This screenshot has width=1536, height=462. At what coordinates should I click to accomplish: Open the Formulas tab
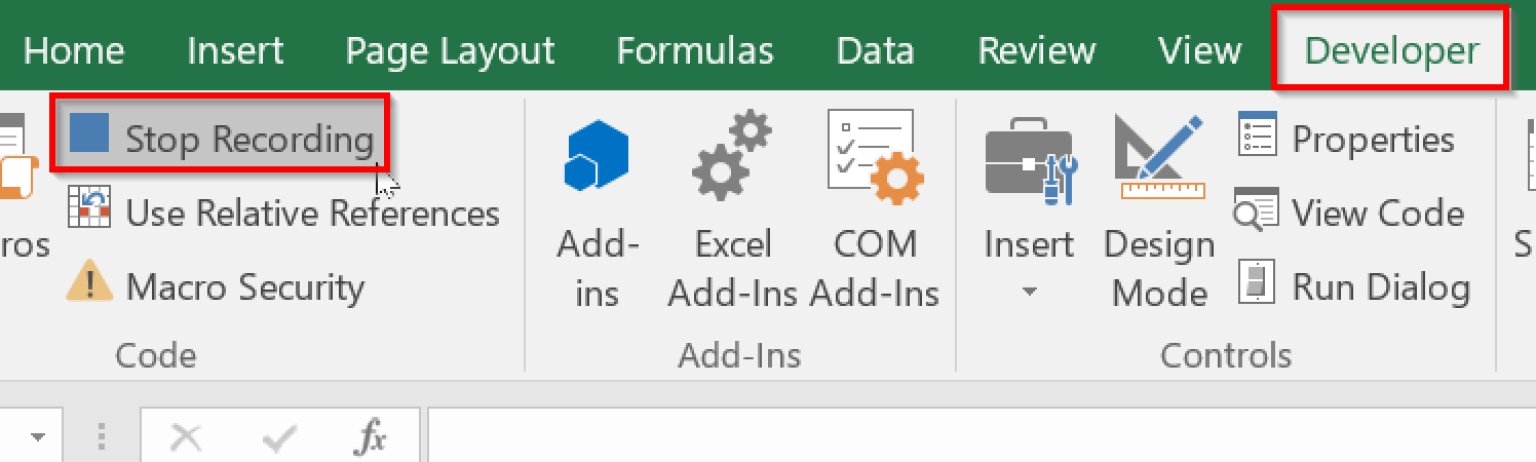coord(695,50)
